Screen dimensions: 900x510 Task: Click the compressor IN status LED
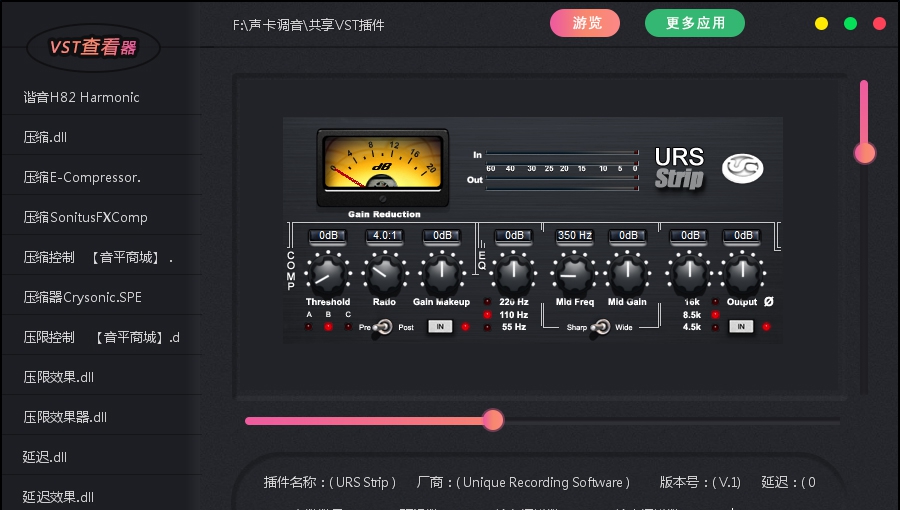click(x=465, y=327)
